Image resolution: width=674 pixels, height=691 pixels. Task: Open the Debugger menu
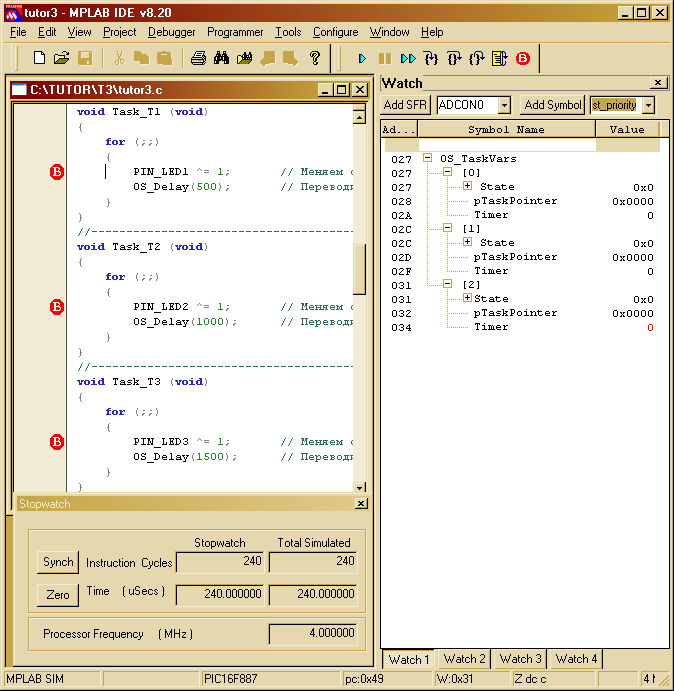coord(171,32)
